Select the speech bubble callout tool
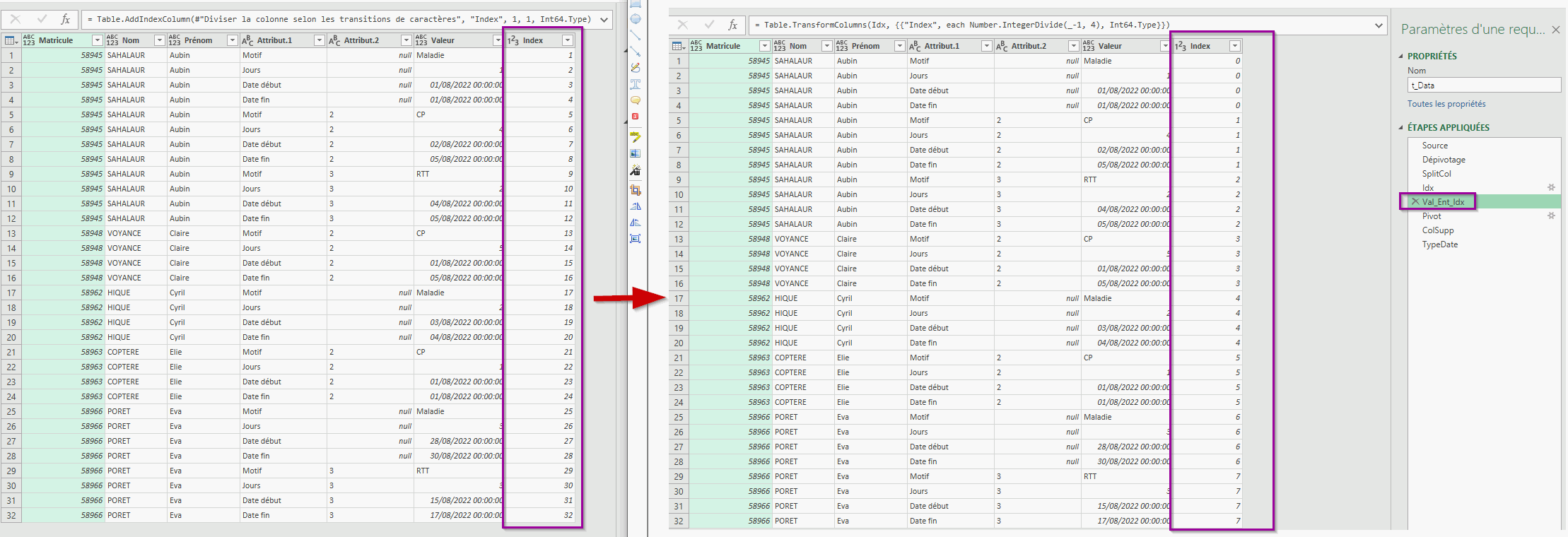 [636, 100]
